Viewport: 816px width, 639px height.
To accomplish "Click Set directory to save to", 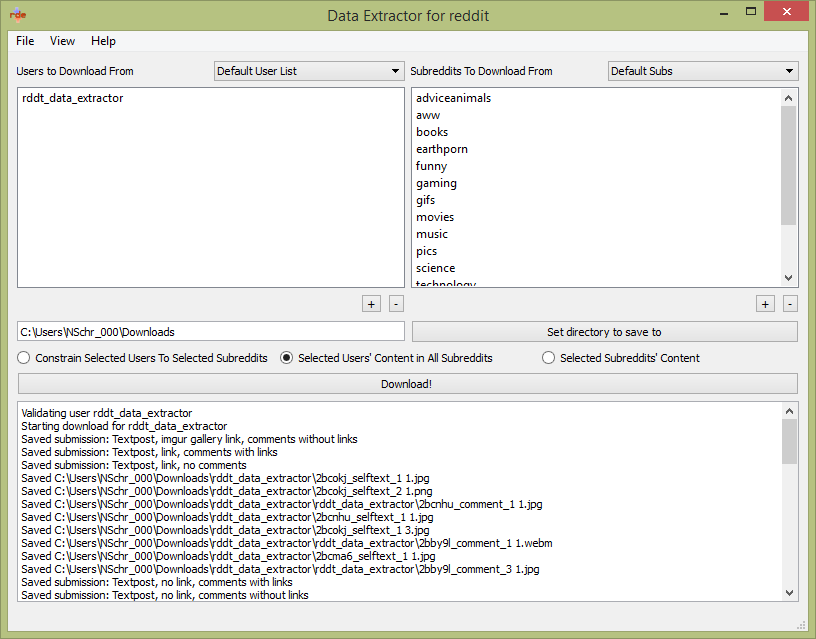I will [604, 332].
